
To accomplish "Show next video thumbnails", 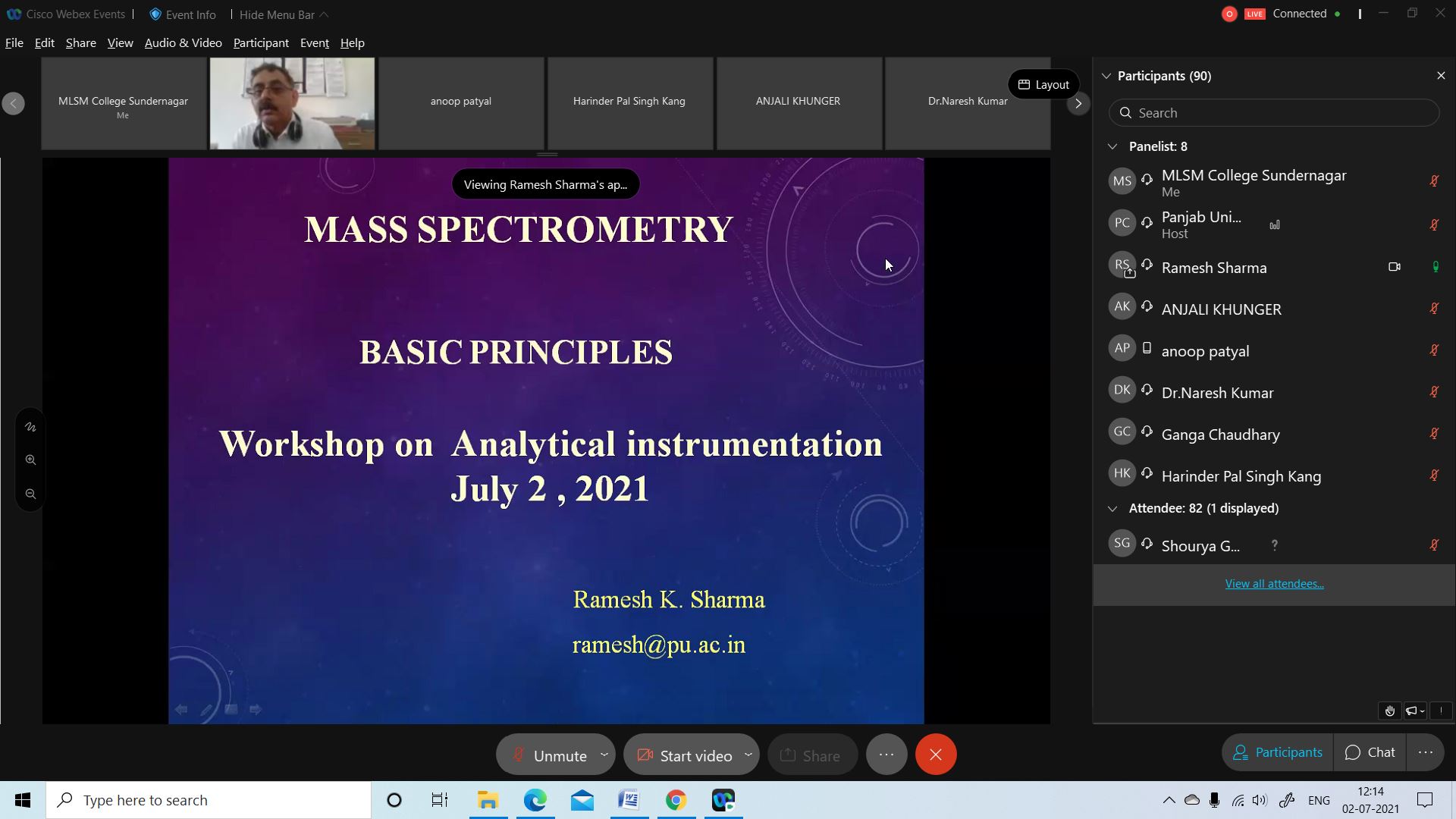I will 1078,103.
